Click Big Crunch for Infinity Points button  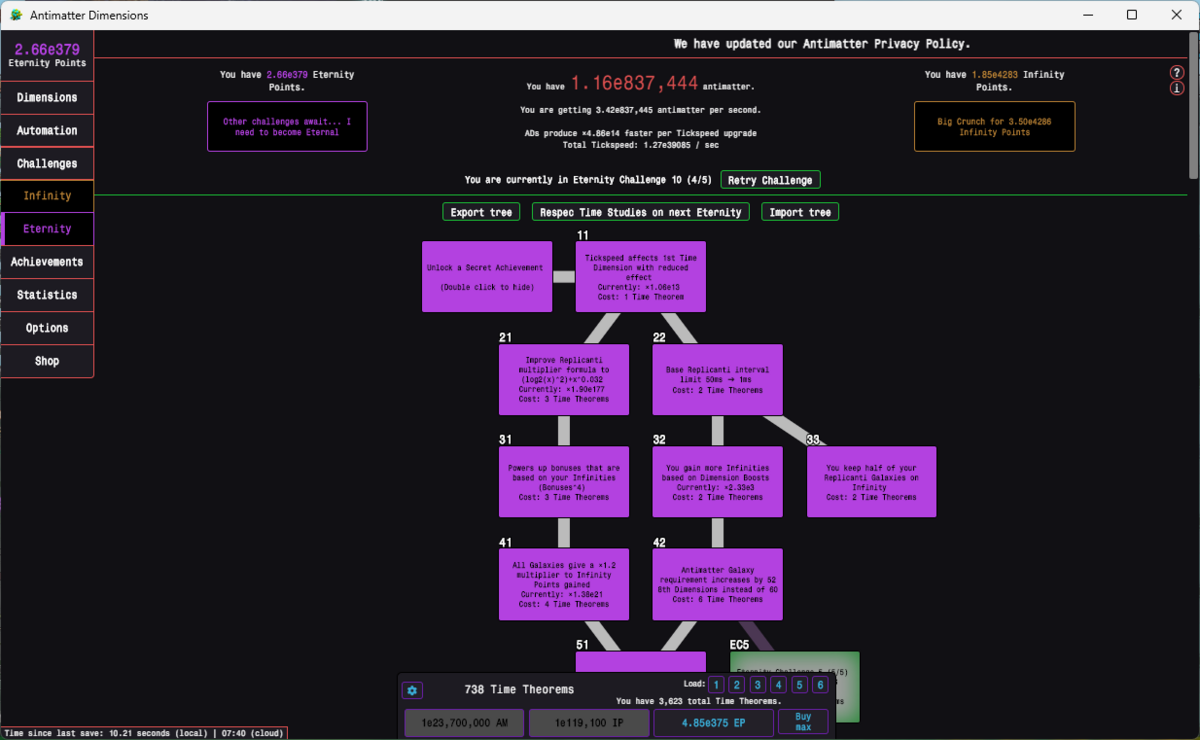(x=994, y=126)
